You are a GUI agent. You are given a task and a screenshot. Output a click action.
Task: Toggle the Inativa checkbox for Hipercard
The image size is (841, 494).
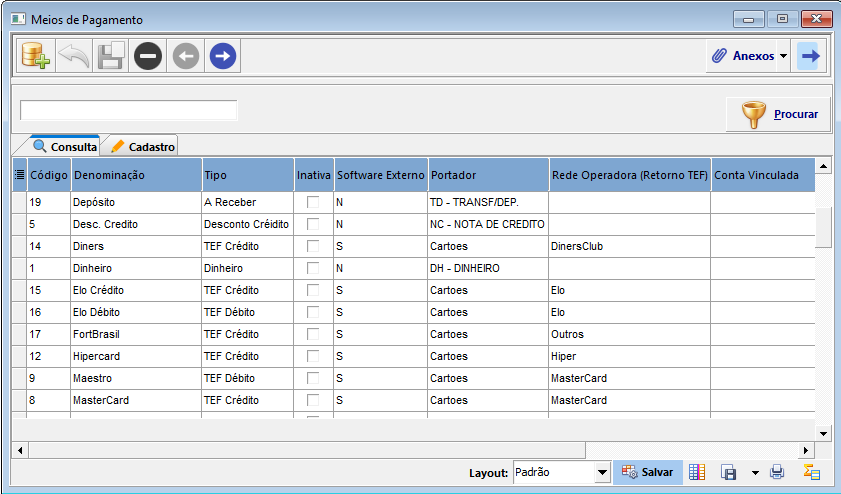point(313,356)
